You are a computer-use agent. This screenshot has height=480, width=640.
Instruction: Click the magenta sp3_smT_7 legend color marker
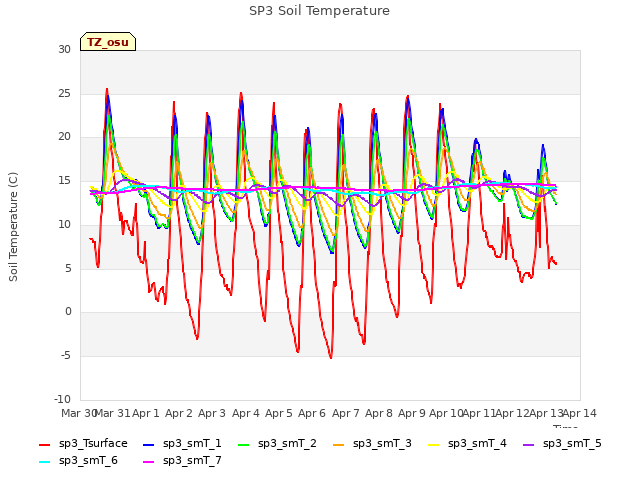(x=149, y=462)
